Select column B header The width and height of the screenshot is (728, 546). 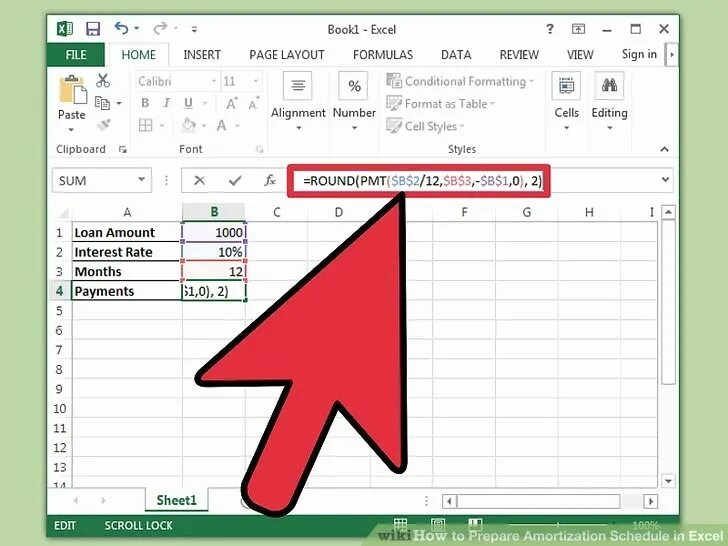[x=214, y=212]
